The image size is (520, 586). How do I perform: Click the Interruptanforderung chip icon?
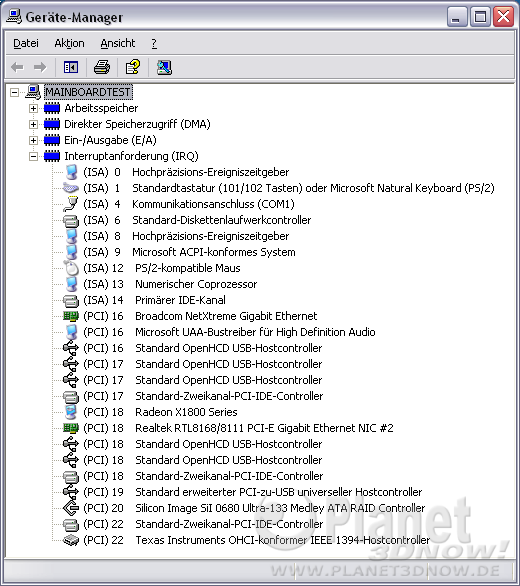tap(52, 156)
